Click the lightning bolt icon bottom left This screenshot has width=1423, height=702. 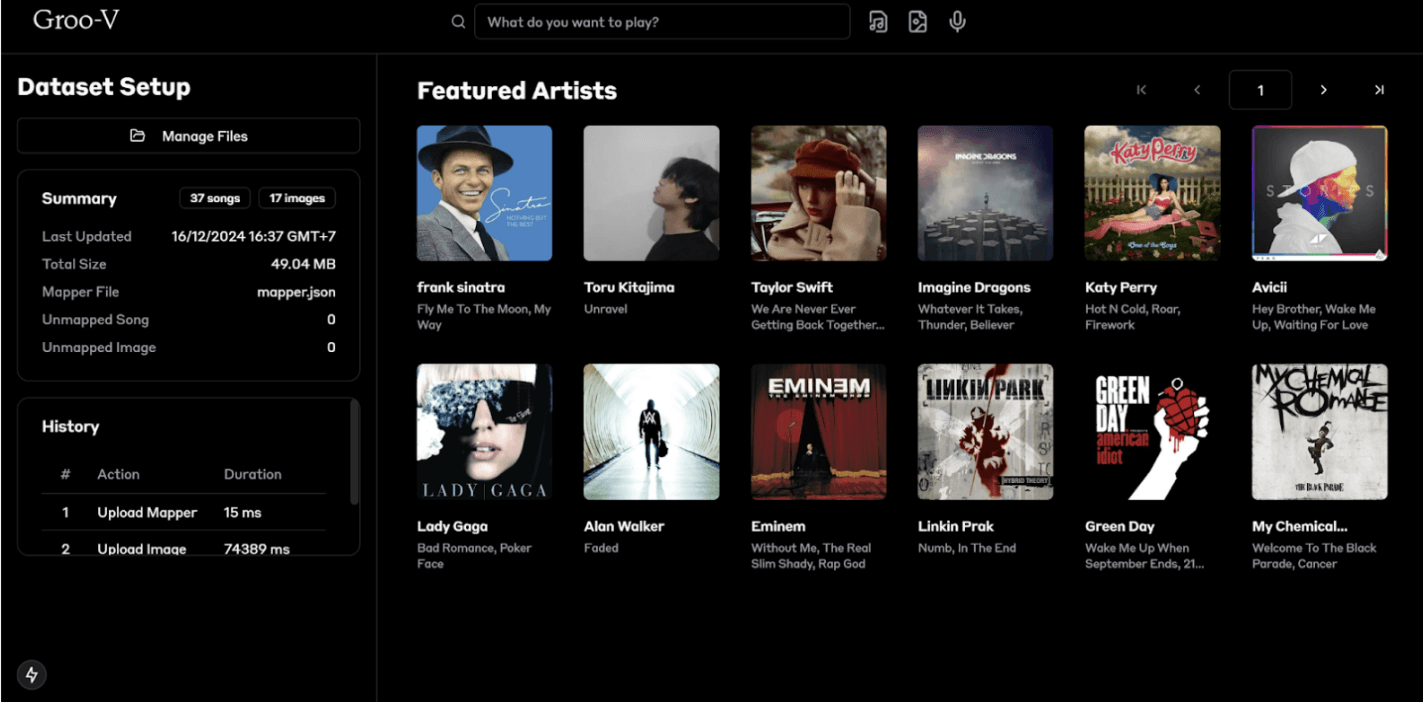[x=31, y=675]
